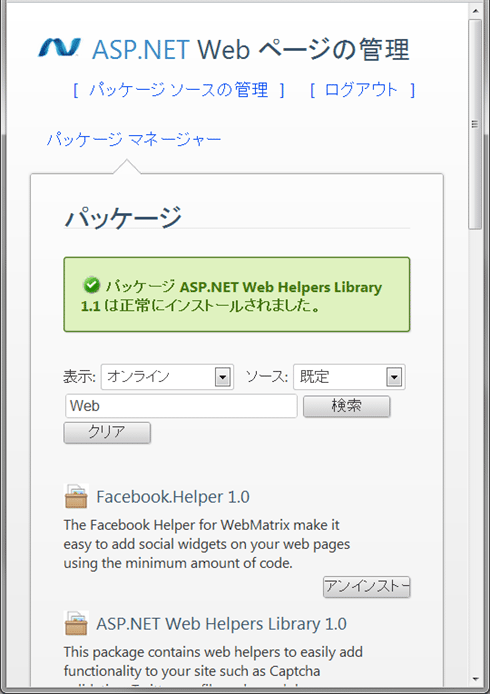
Task: Click the scrollbar up arrow
Action: (475, 11)
